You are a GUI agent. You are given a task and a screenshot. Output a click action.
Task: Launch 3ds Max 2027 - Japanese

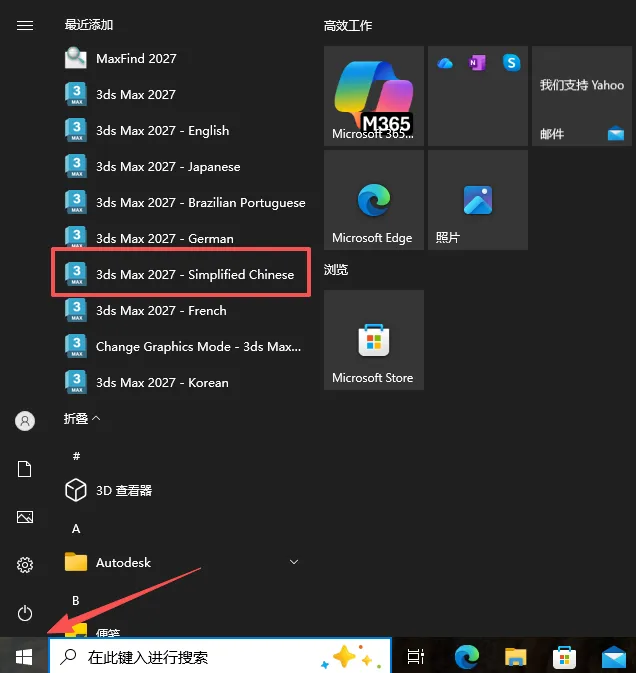185,167
